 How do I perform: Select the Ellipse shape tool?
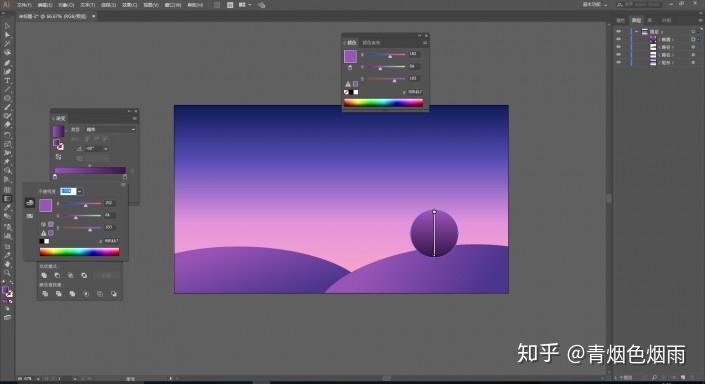(7, 98)
